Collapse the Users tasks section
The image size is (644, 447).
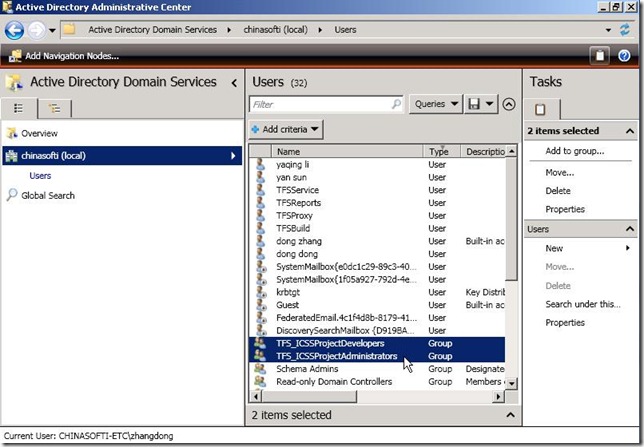coord(630,229)
